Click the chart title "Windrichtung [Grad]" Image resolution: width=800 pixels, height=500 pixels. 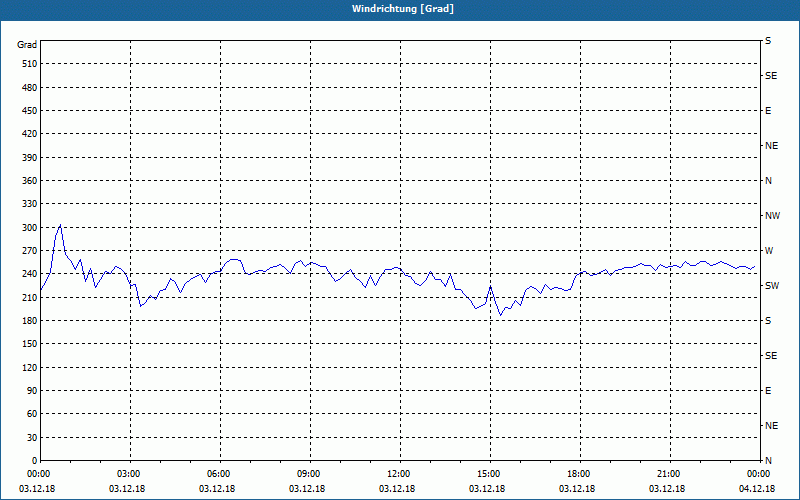click(x=403, y=9)
